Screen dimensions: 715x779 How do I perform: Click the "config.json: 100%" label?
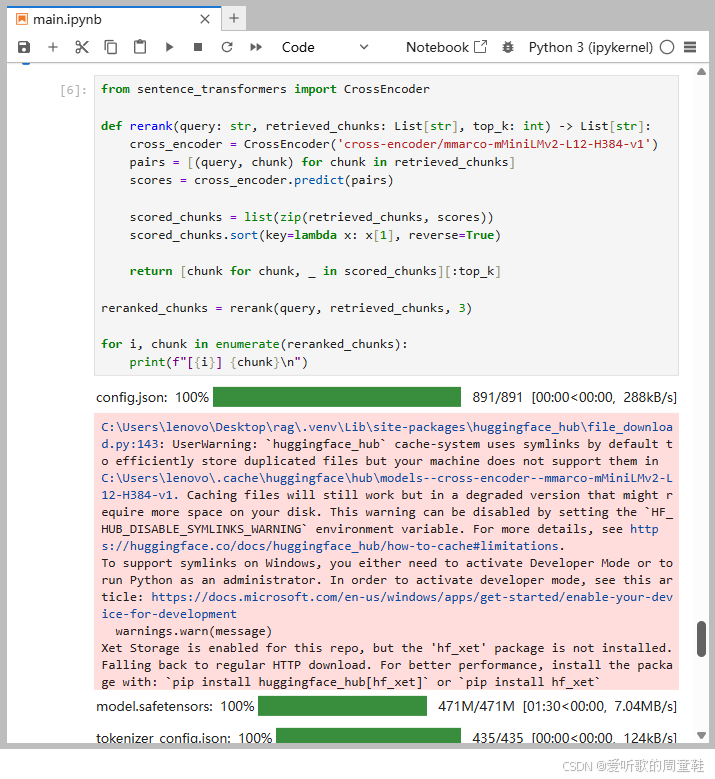click(152, 397)
